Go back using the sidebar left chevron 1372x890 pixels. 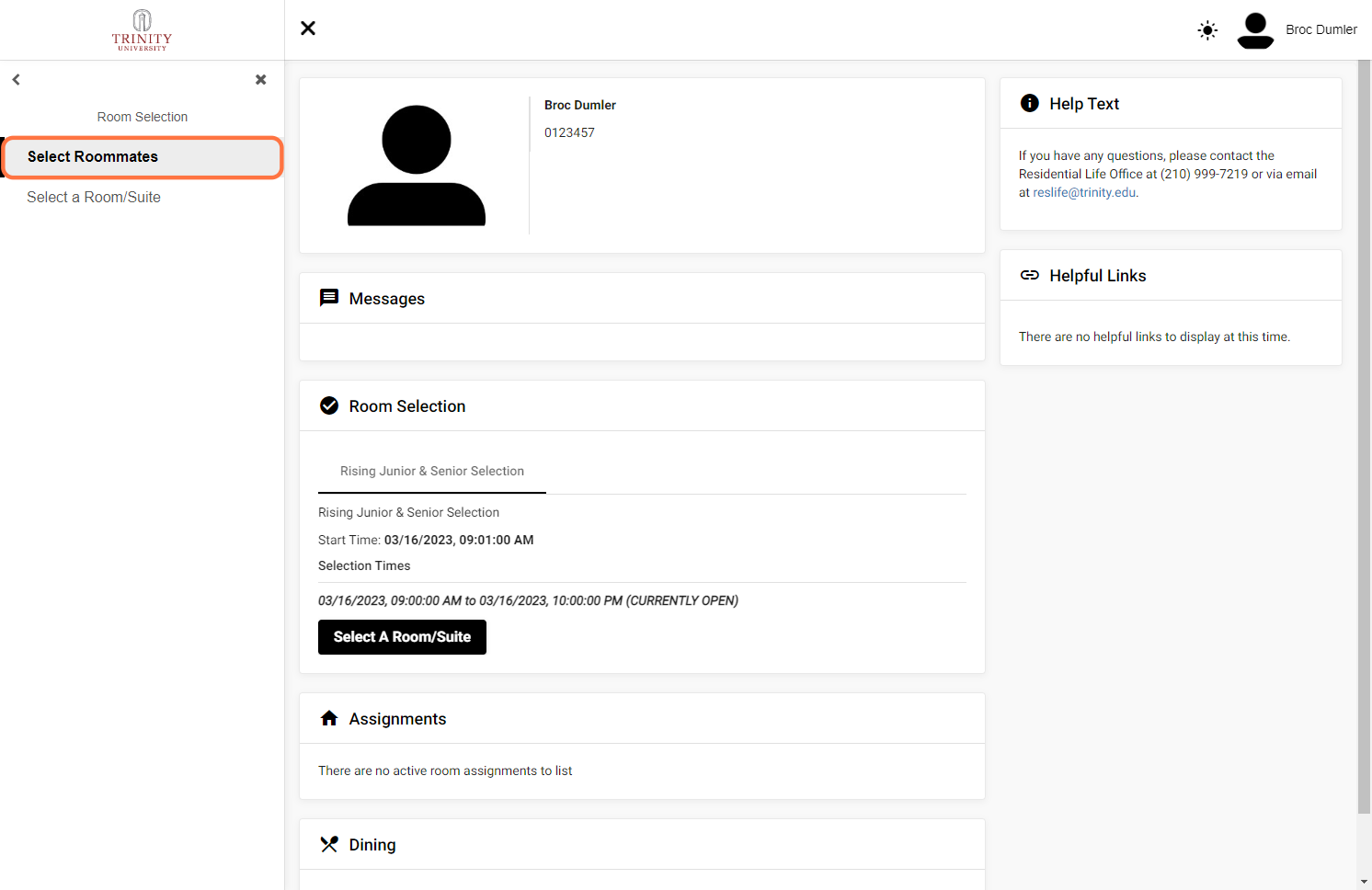[17, 80]
